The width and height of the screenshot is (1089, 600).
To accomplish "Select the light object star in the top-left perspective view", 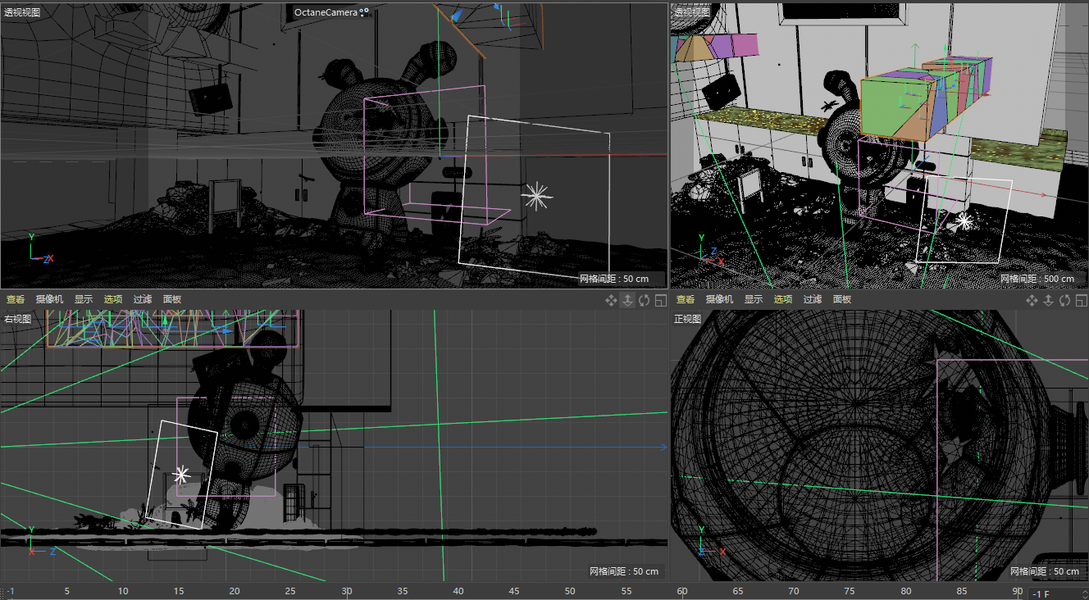I will click(x=537, y=197).
